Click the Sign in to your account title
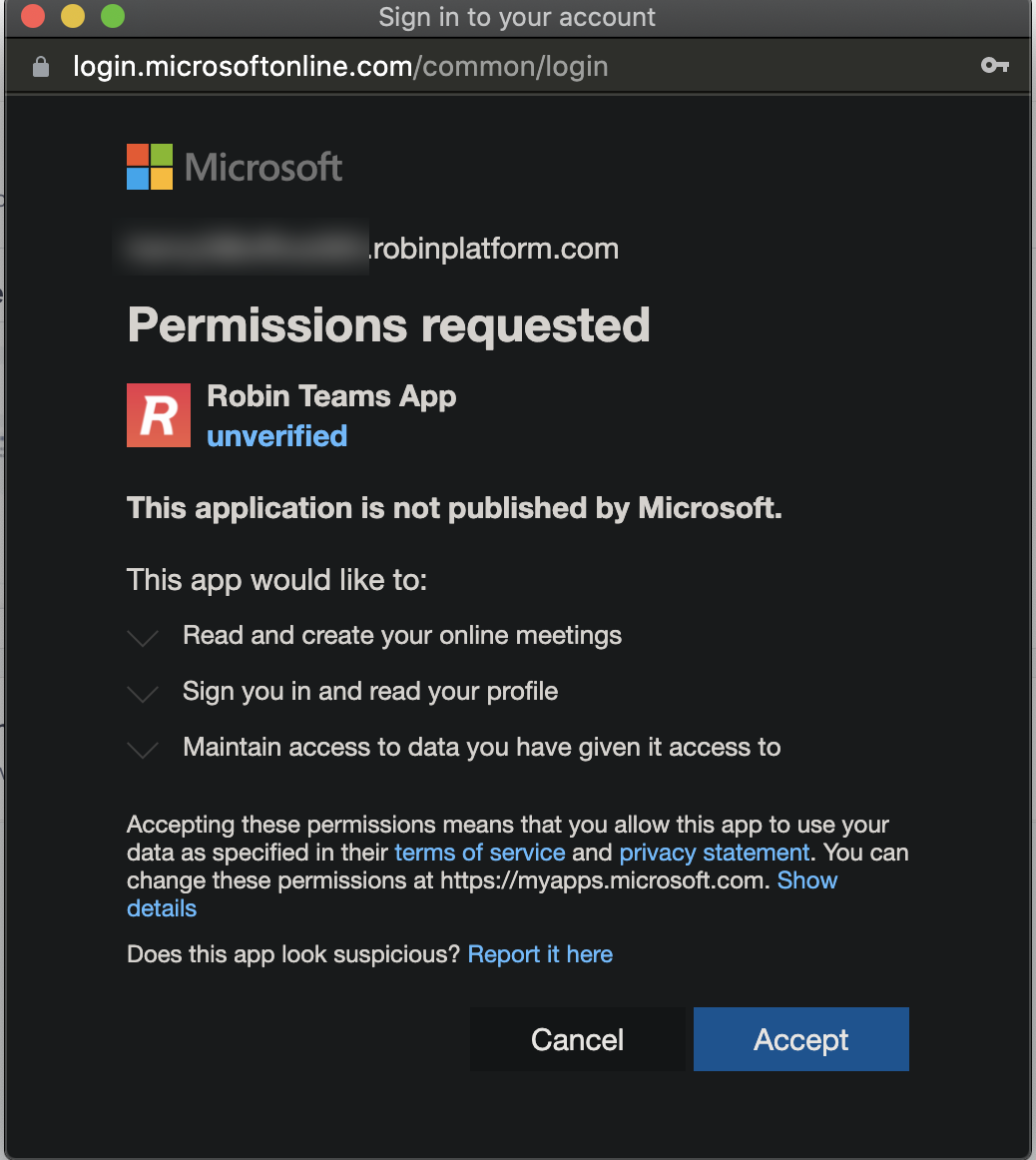The width and height of the screenshot is (1036, 1160). [516, 16]
